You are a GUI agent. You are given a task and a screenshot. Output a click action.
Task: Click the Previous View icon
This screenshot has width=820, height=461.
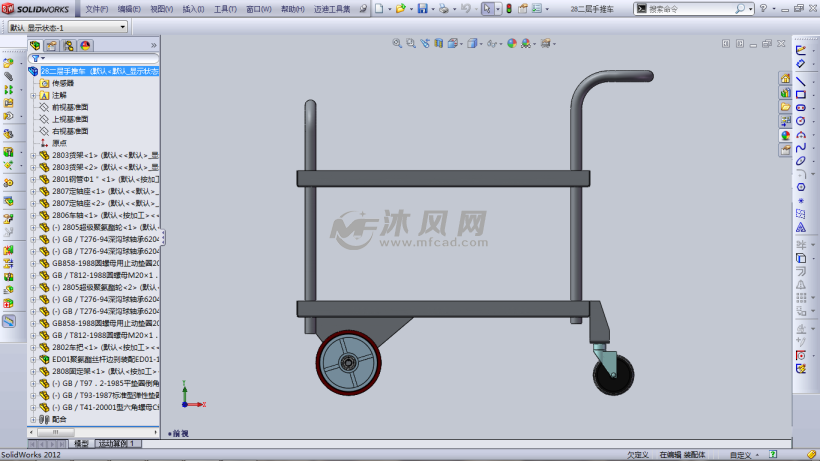tap(425, 43)
